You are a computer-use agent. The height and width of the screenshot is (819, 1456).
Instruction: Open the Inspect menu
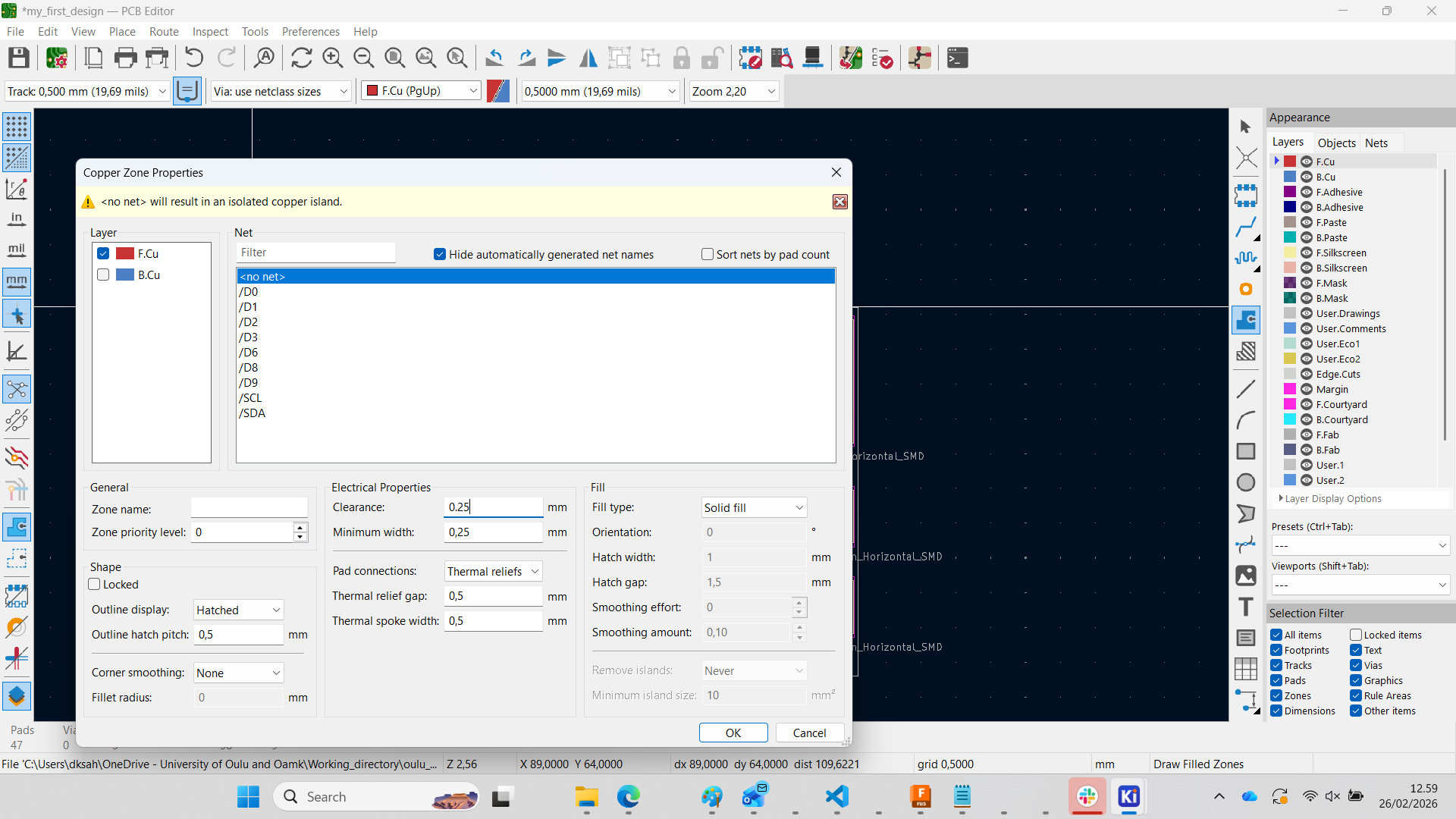pyautogui.click(x=210, y=31)
